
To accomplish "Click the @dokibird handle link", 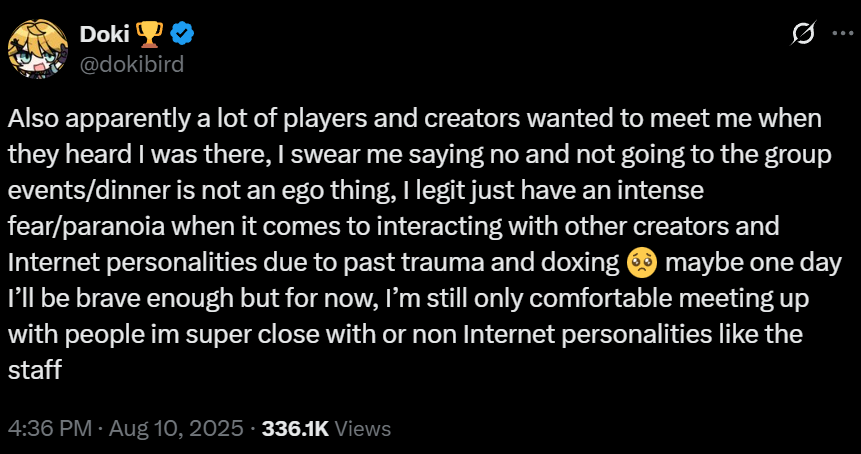I will coord(132,63).
